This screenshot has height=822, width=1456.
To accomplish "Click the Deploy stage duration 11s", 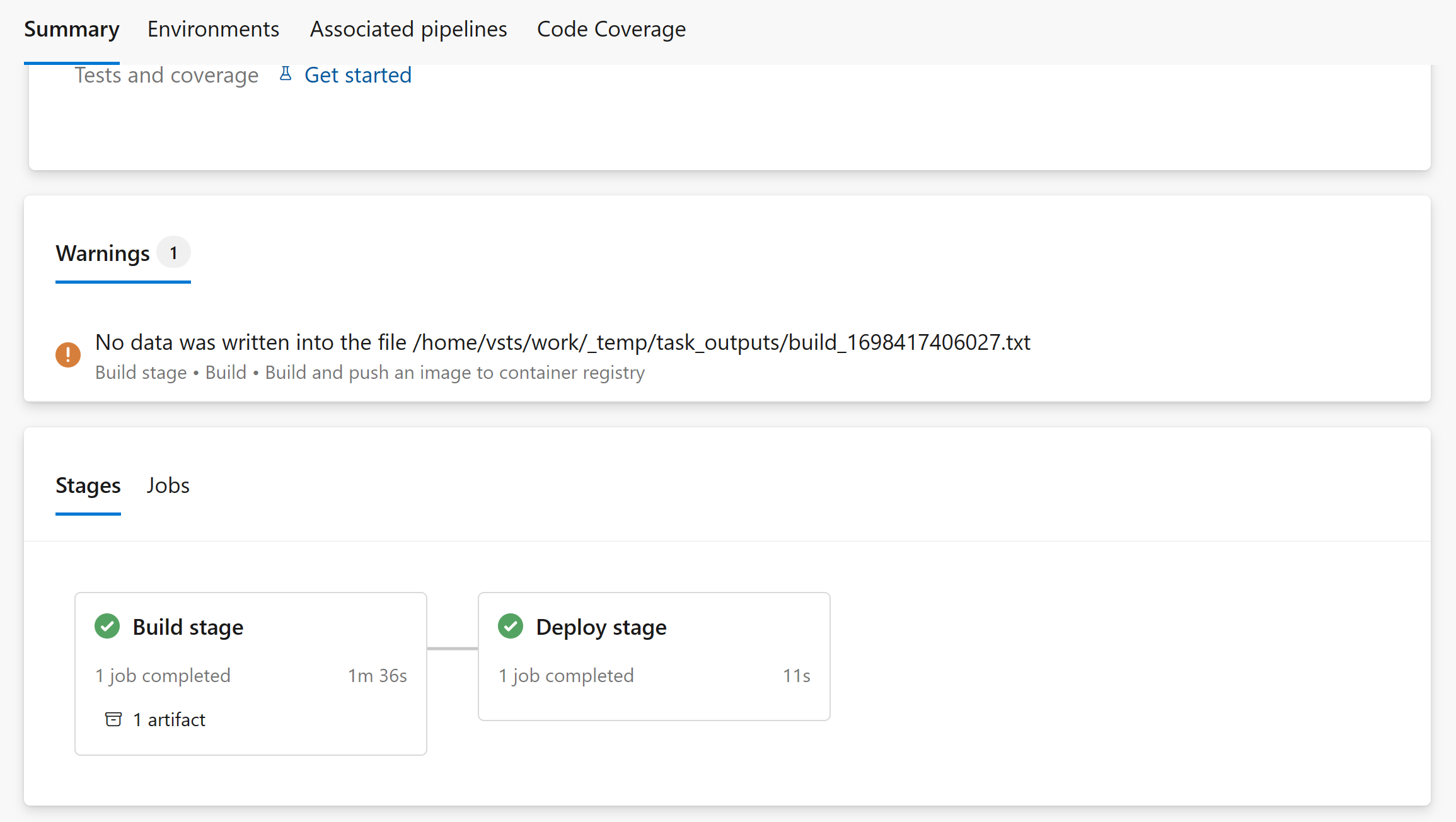I will pos(796,675).
